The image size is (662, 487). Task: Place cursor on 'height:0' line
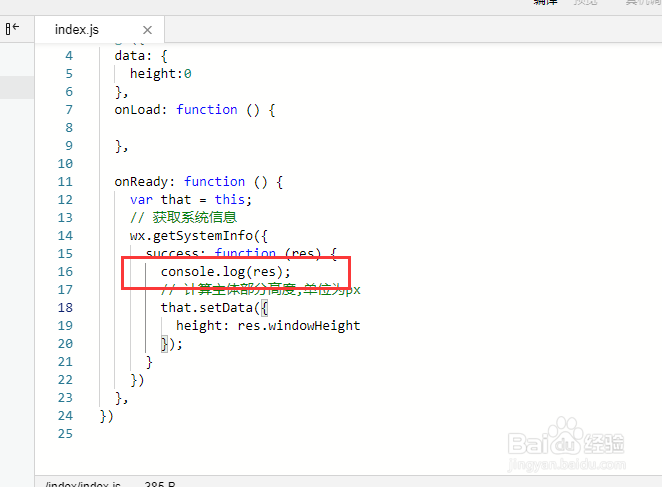(x=160, y=73)
